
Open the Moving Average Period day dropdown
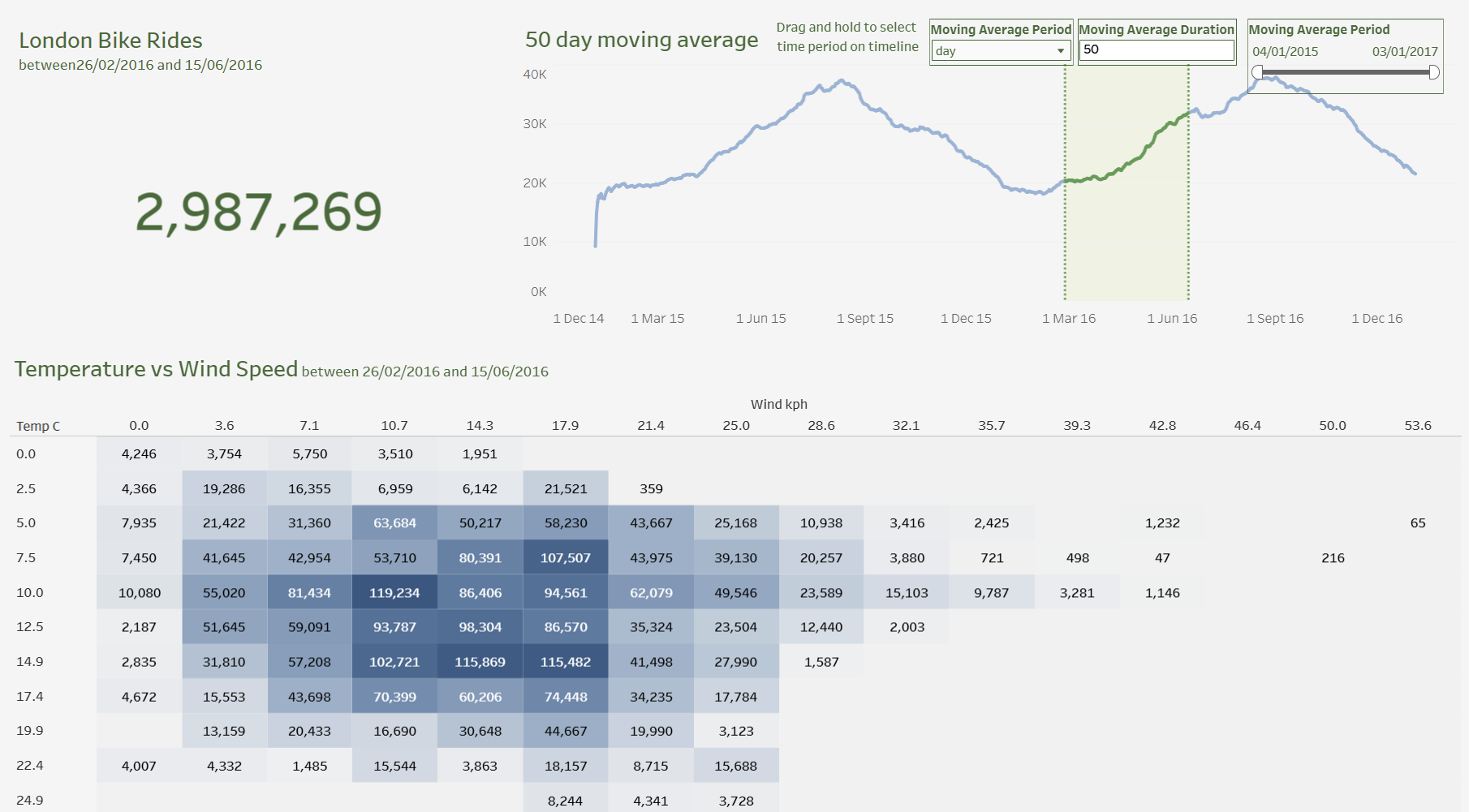(1000, 51)
